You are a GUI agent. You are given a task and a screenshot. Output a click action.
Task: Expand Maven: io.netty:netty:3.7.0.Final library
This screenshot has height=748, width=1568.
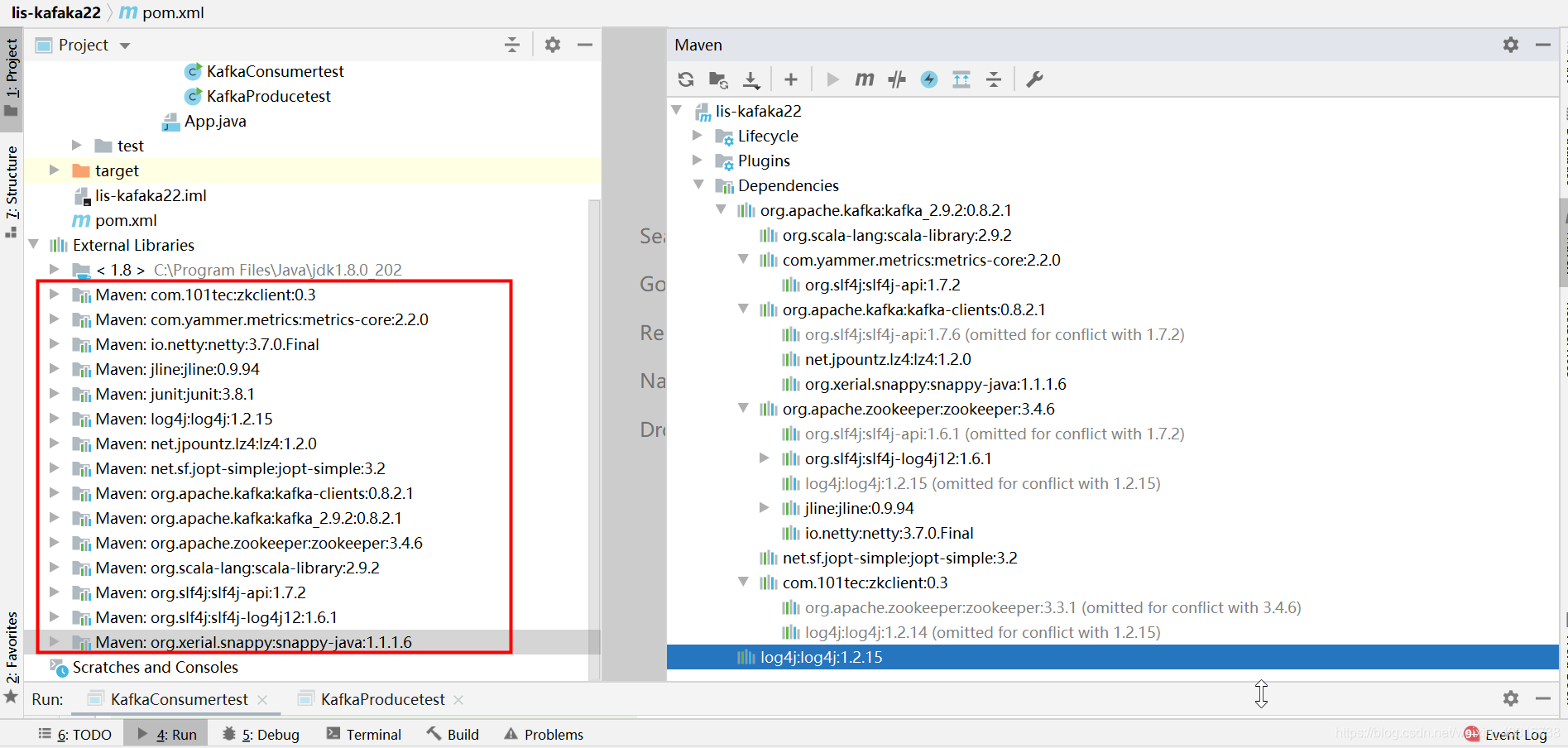55,344
